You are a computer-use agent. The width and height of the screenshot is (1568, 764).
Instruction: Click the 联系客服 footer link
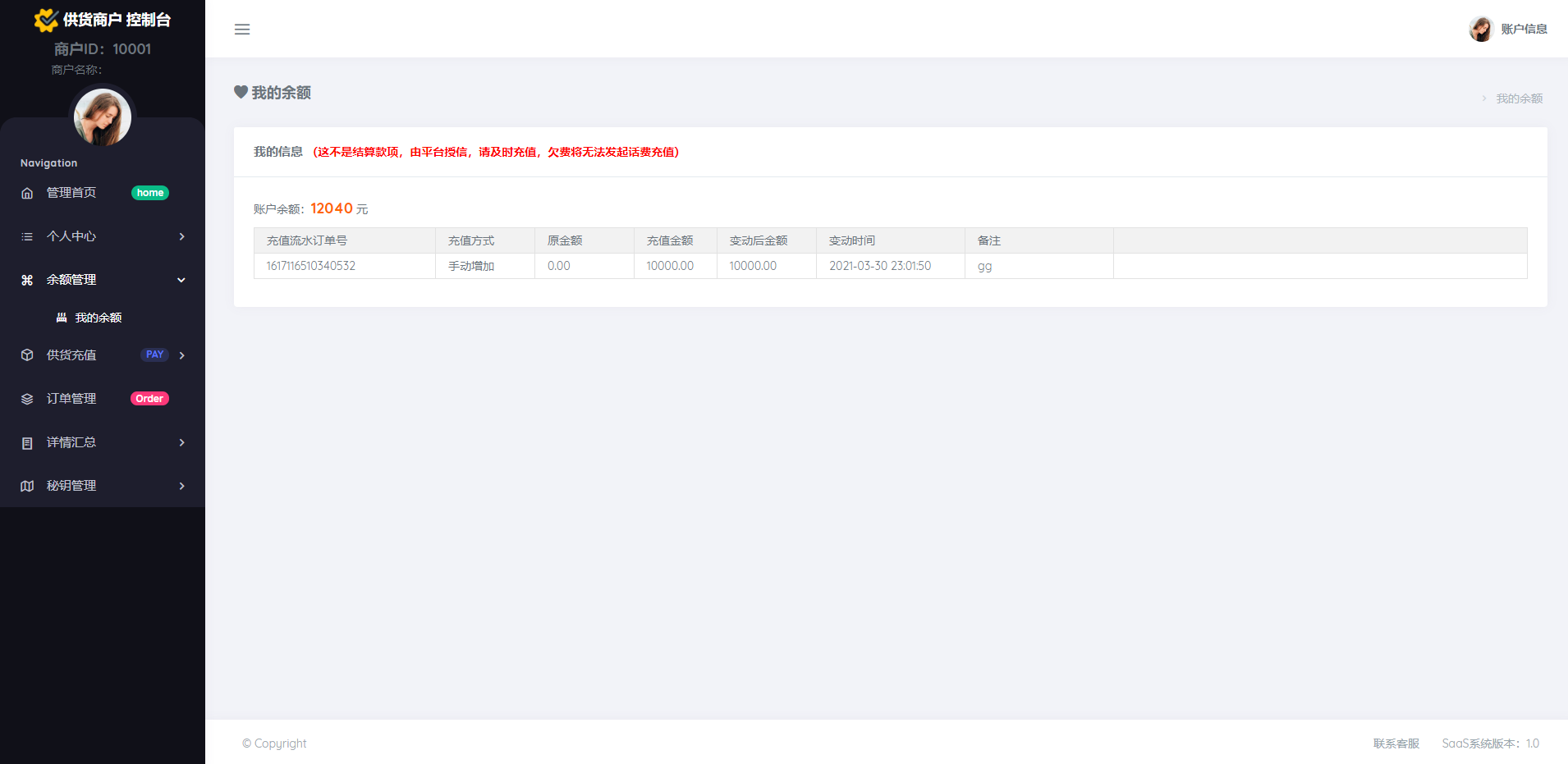[1396, 743]
